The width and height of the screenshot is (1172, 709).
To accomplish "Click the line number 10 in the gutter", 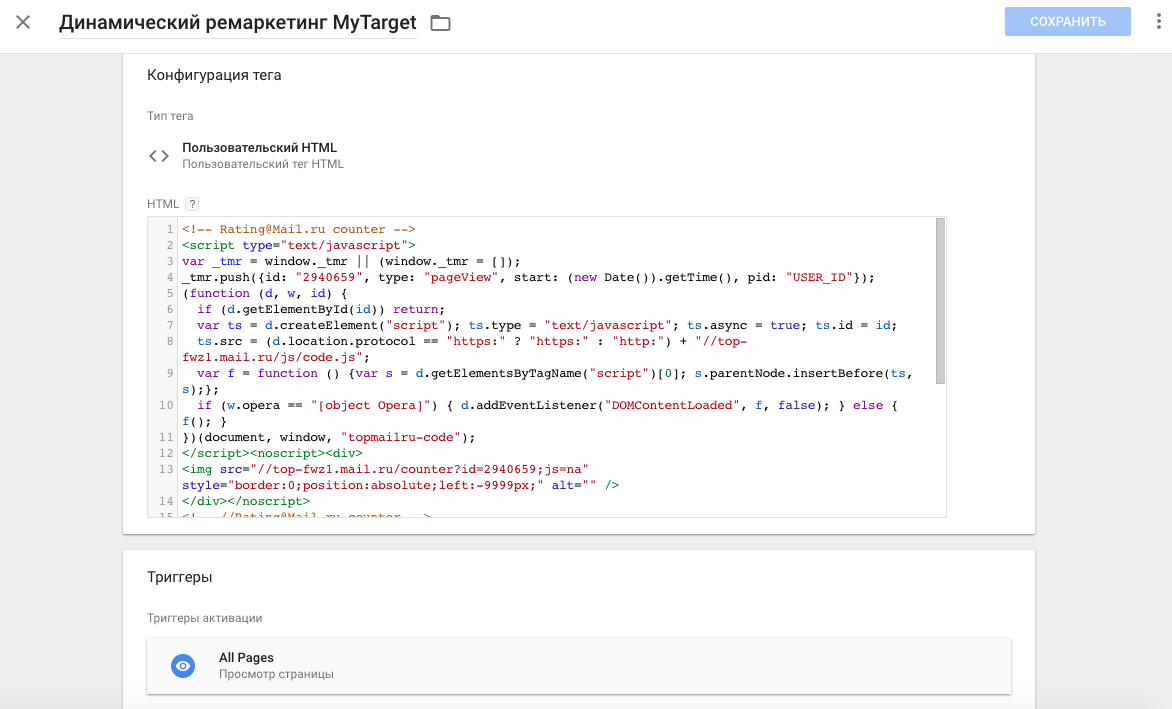I will pyautogui.click(x=165, y=405).
